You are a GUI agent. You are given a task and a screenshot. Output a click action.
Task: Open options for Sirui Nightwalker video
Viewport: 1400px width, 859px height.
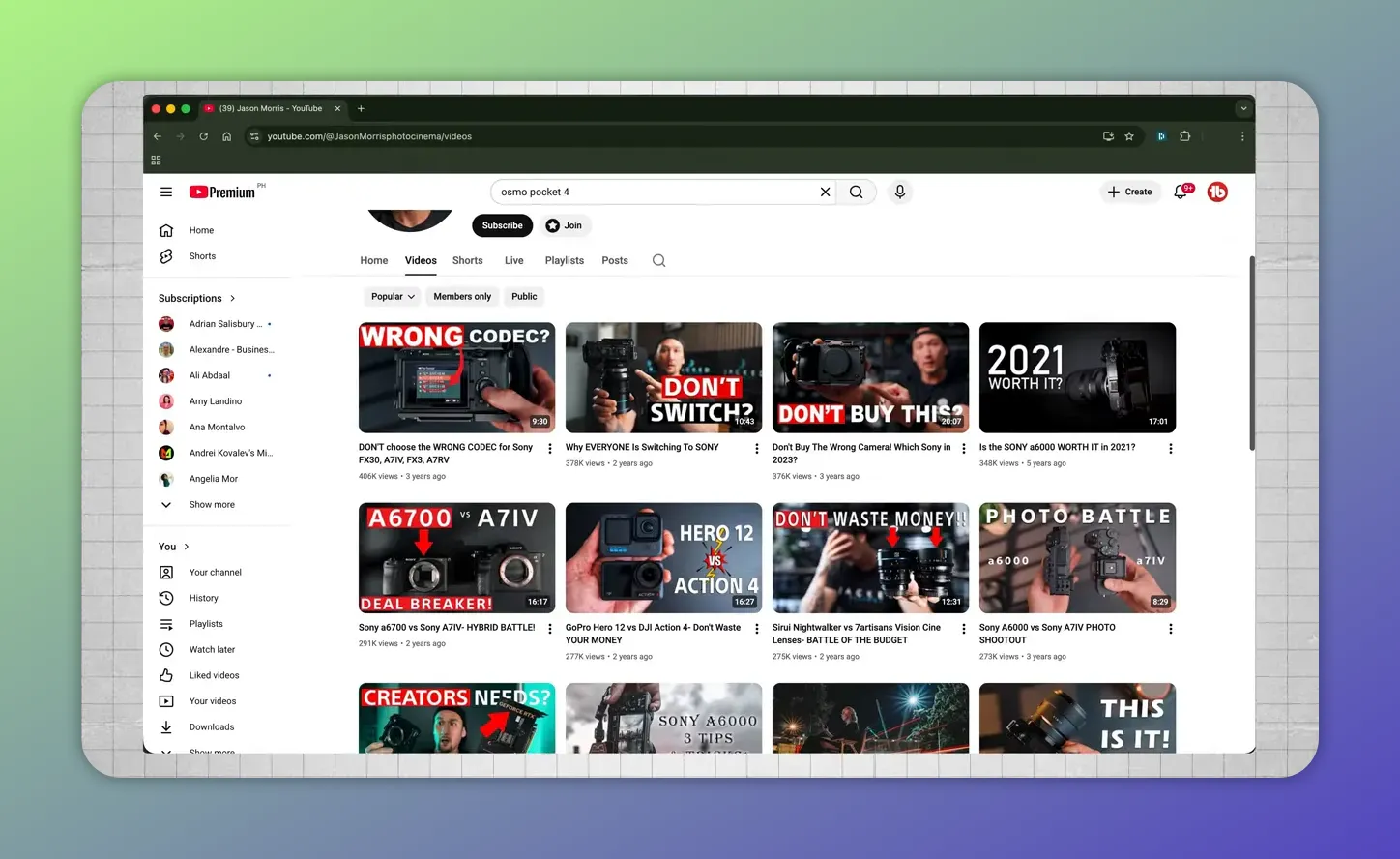click(964, 628)
